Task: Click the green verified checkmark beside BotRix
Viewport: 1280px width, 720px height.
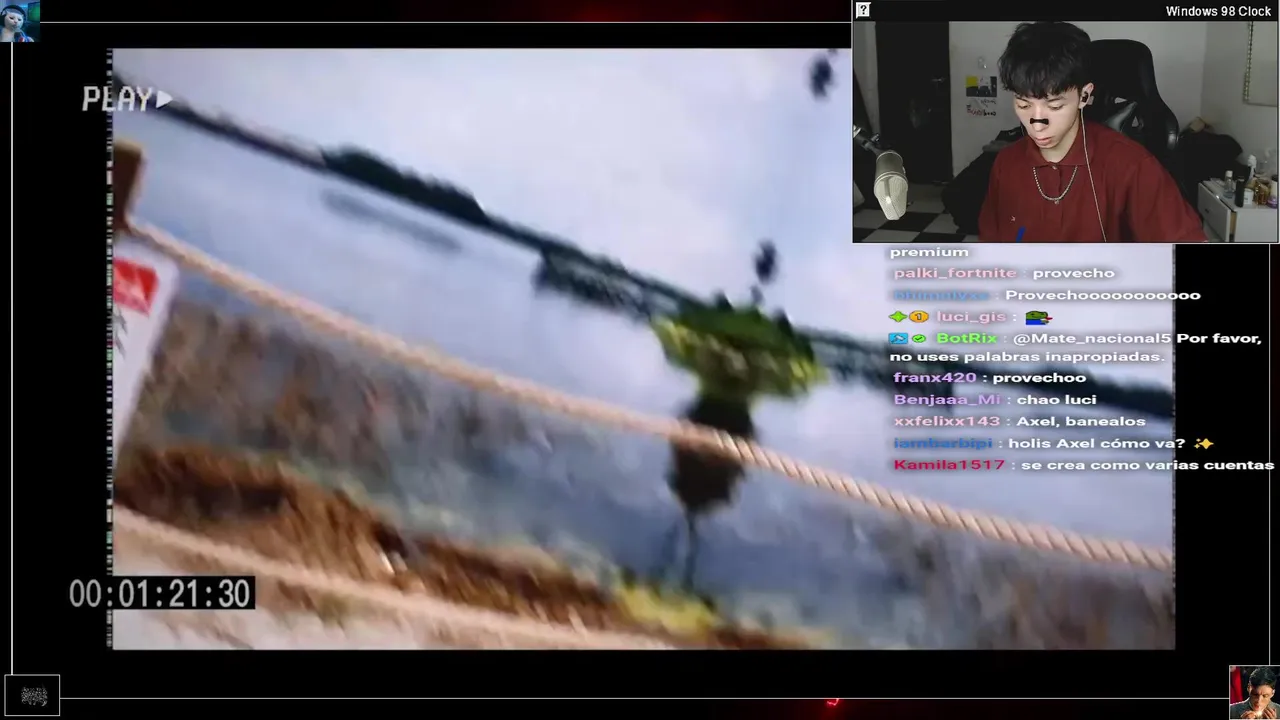Action: pyautogui.click(x=919, y=339)
